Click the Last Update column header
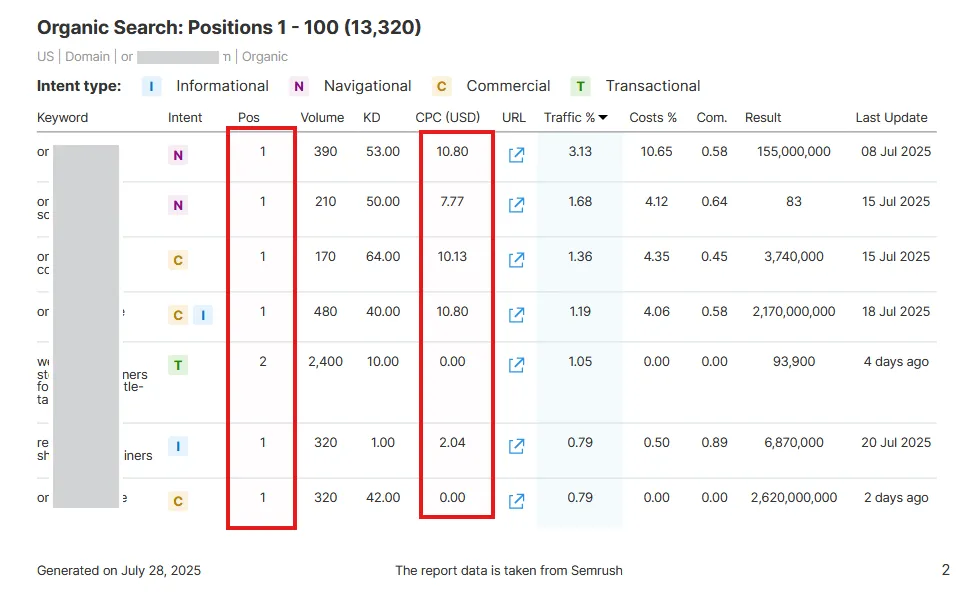 (891, 117)
